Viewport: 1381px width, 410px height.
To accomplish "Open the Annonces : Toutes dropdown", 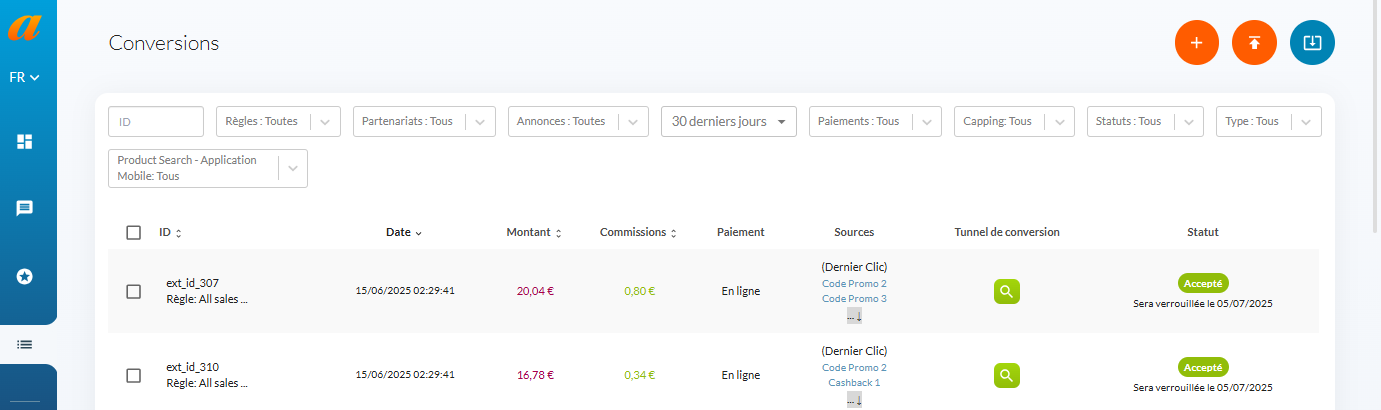I will (578, 121).
